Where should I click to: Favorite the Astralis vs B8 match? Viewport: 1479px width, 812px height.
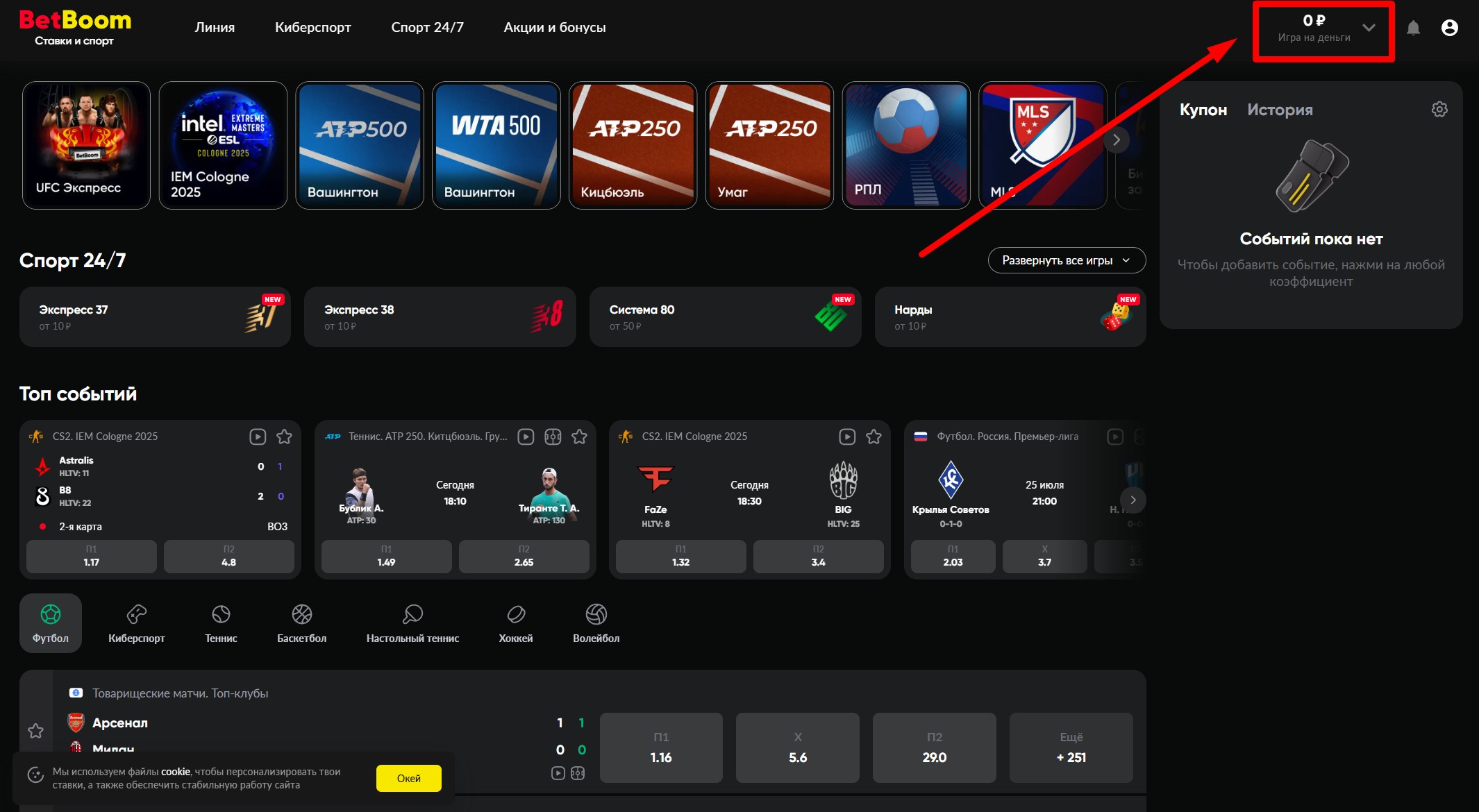284,437
